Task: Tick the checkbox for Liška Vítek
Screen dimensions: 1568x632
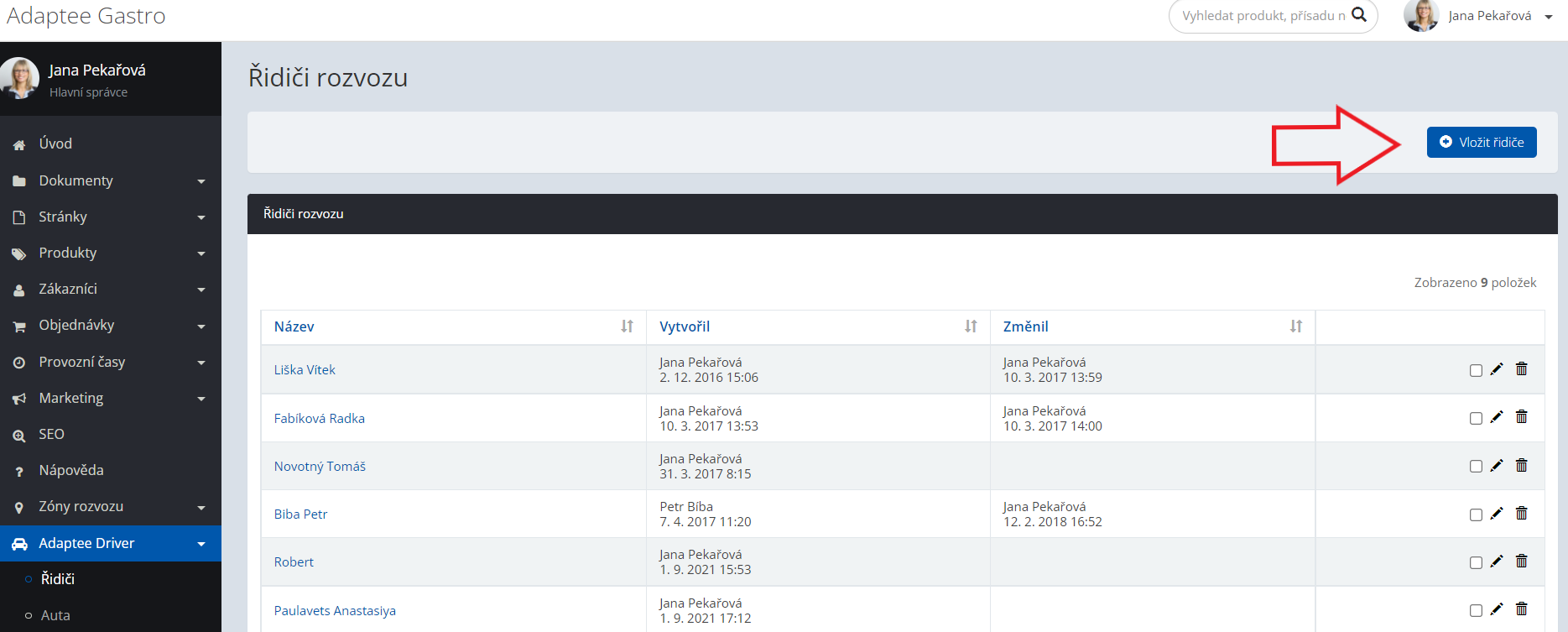Action: 1476,370
